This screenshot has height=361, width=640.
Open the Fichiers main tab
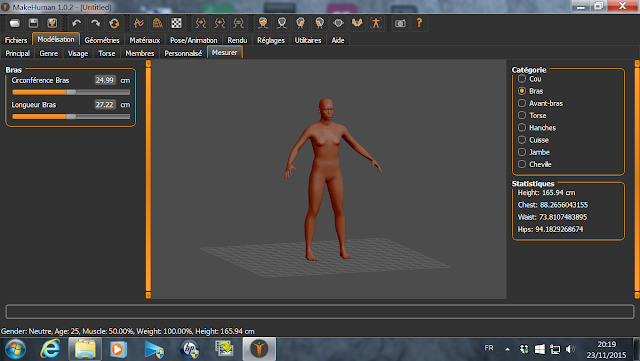pos(16,40)
